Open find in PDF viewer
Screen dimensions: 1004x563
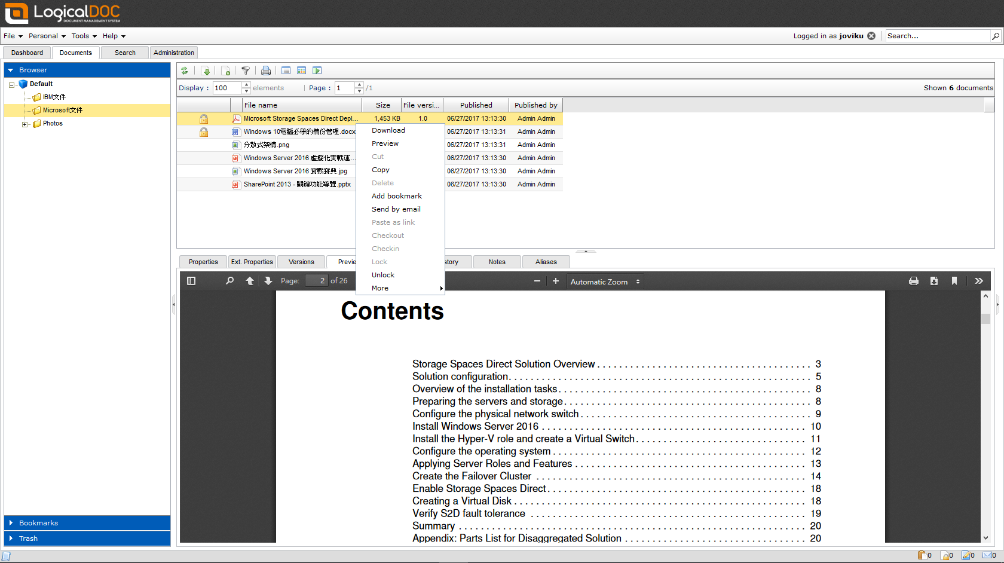230,281
